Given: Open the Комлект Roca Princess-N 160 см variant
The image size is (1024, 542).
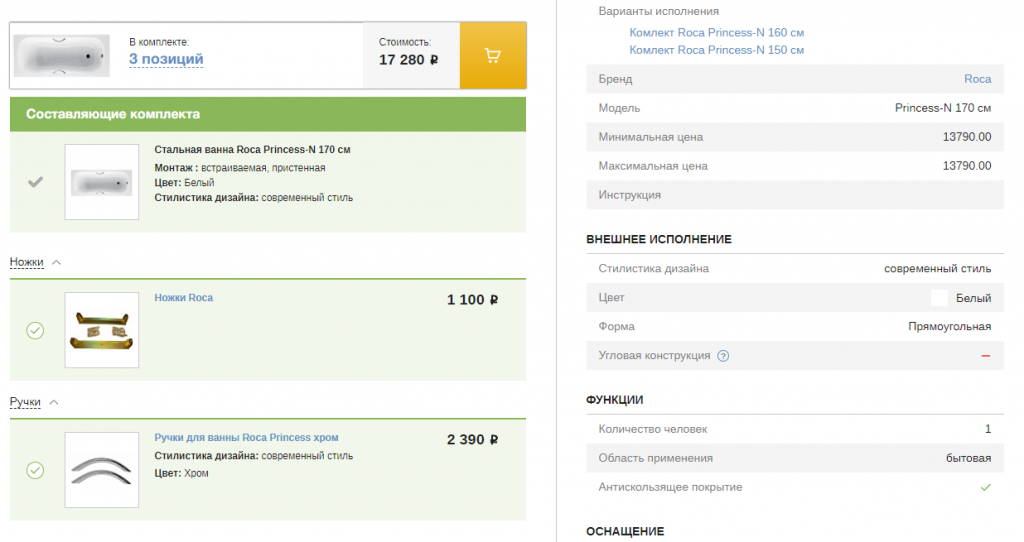Looking at the screenshot, I should point(716,33).
